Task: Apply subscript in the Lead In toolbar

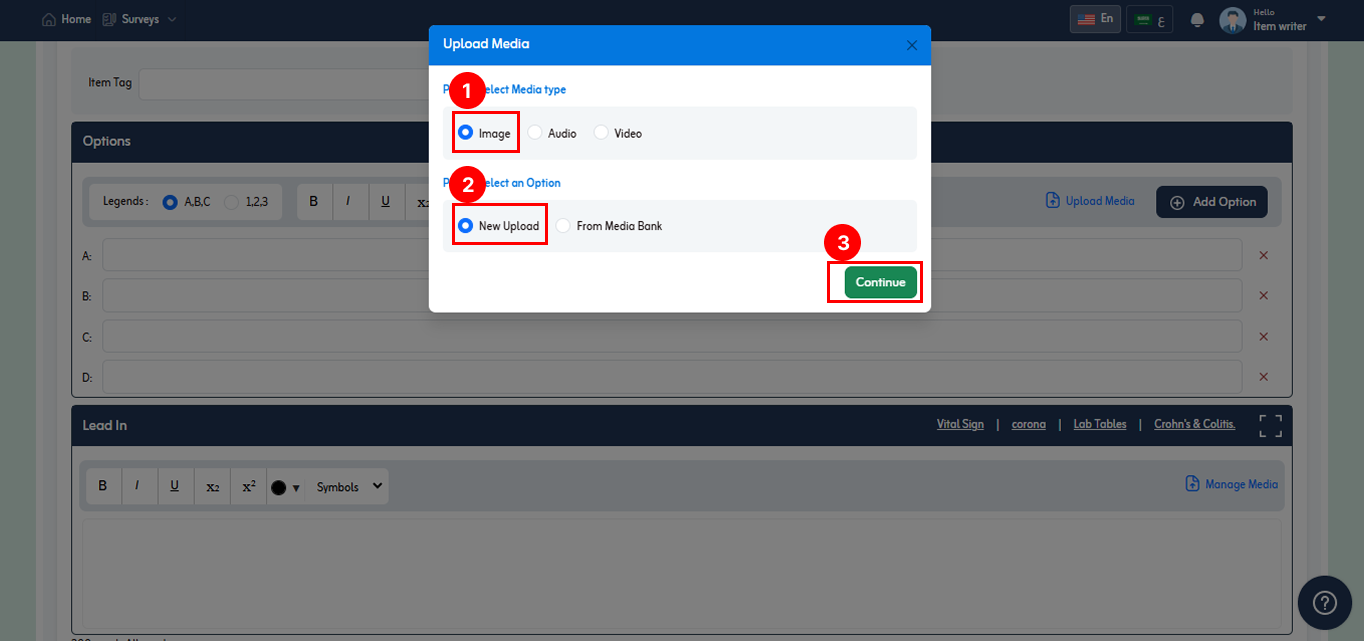Action: coord(212,487)
